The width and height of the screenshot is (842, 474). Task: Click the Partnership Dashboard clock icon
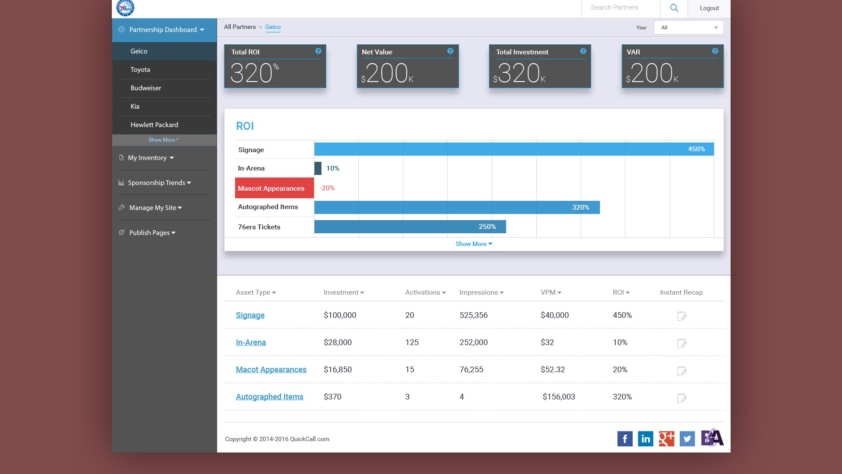121,30
